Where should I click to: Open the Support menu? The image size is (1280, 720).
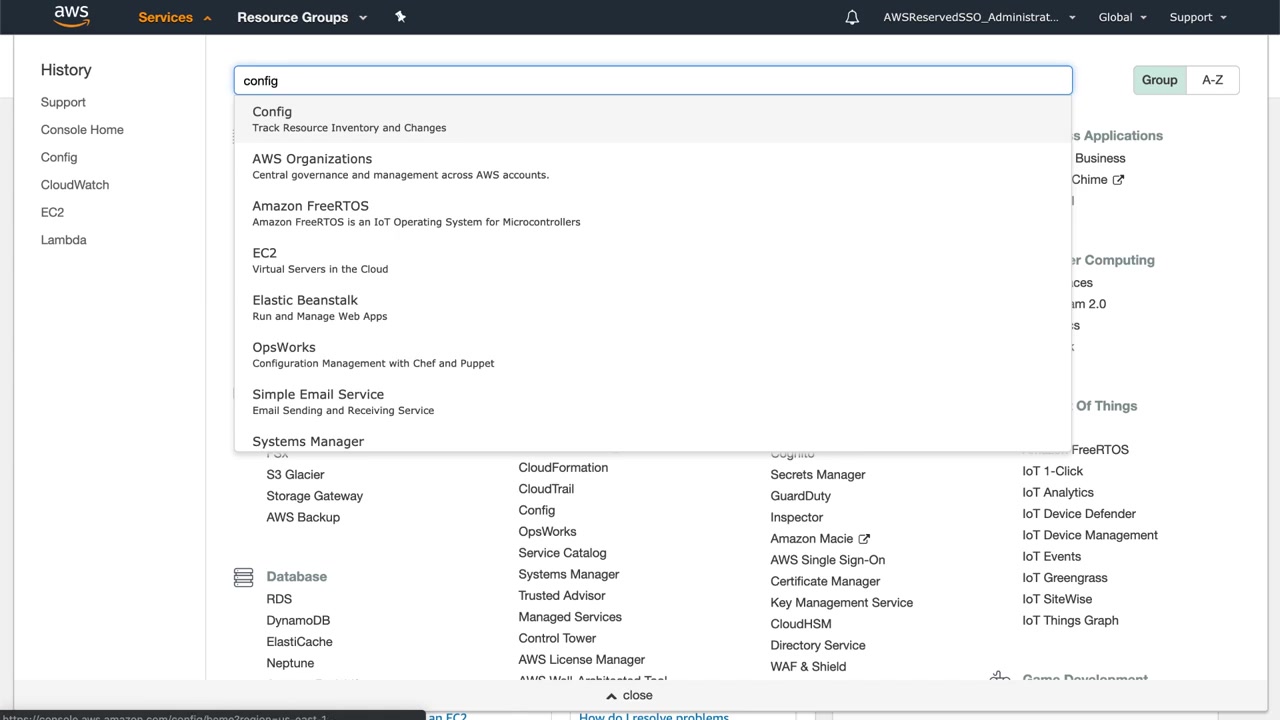tap(1197, 17)
